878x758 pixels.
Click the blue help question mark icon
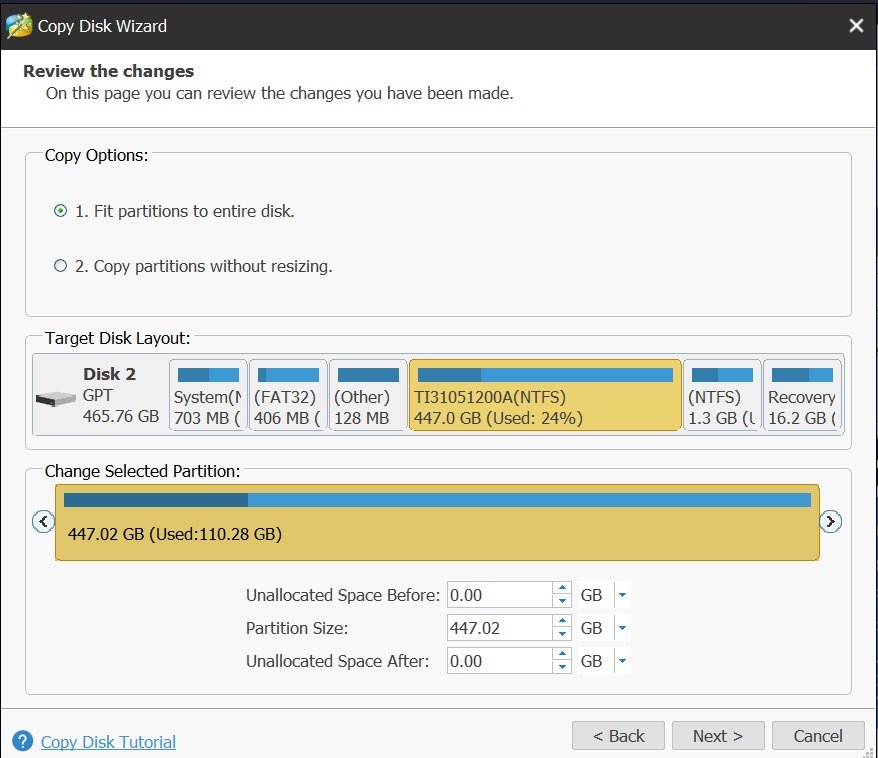22,741
